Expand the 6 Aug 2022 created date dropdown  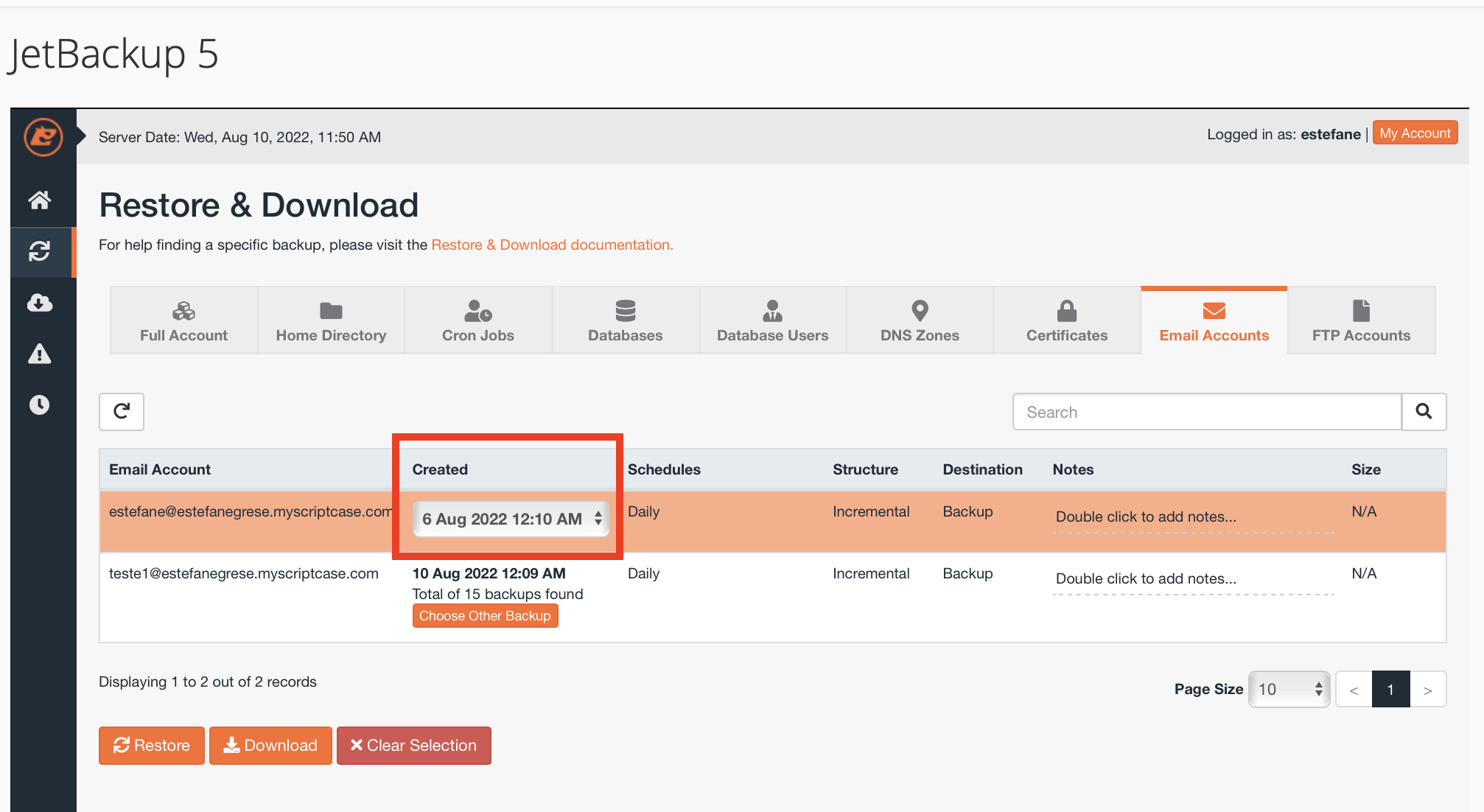[x=511, y=519]
